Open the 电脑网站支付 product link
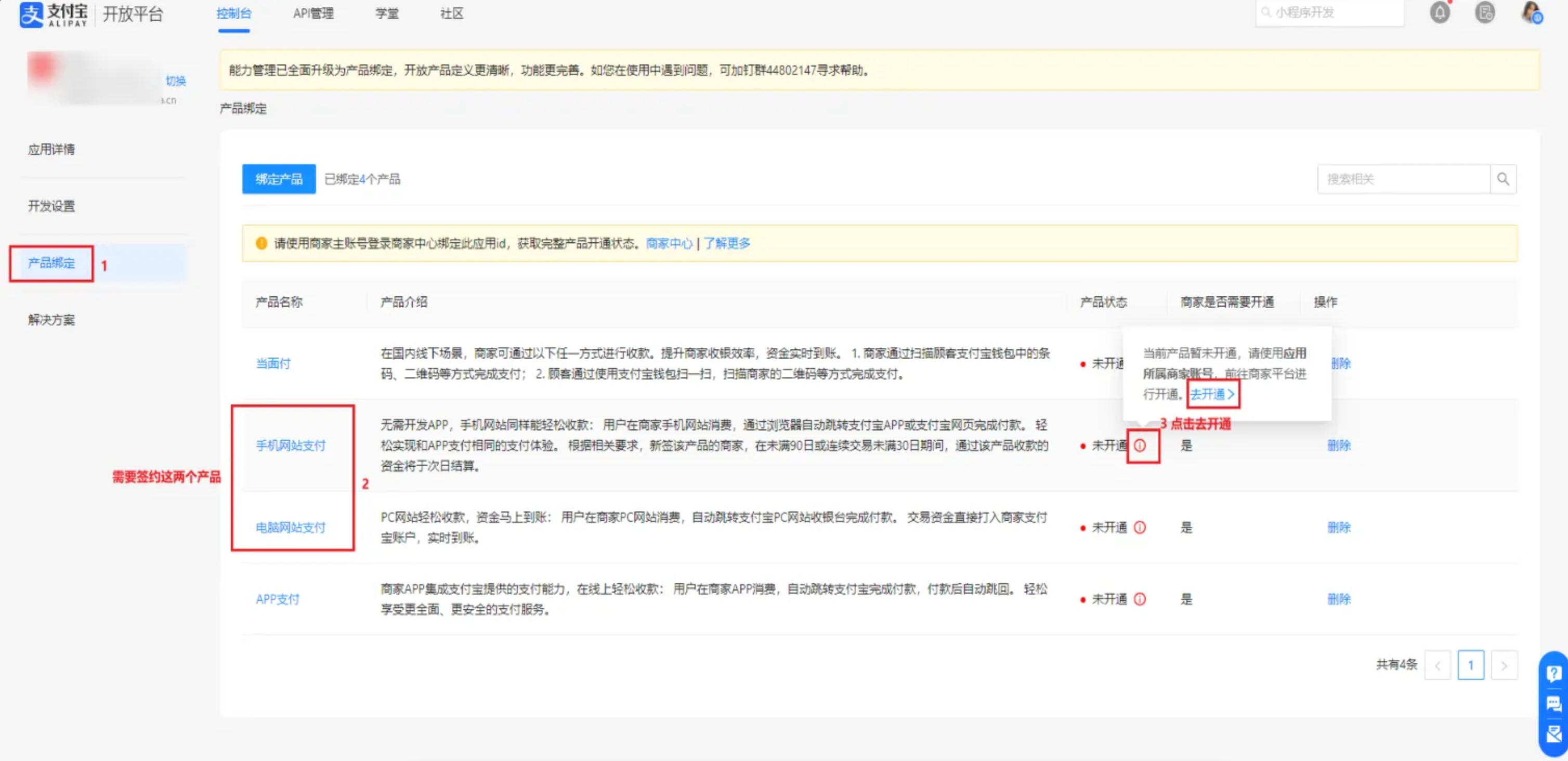 point(290,527)
